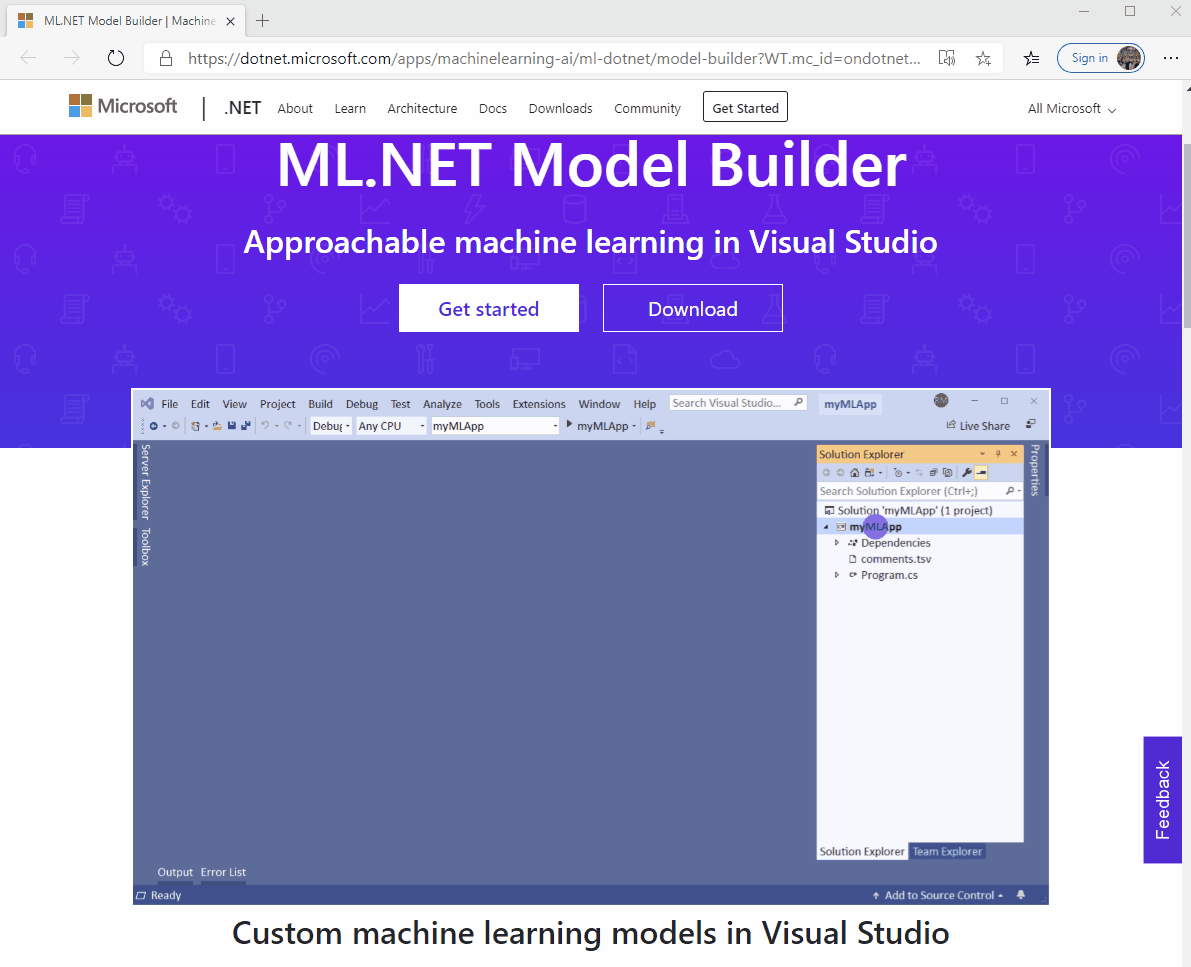
Task: Click the browser Refresh icon
Action: pos(115,58)
